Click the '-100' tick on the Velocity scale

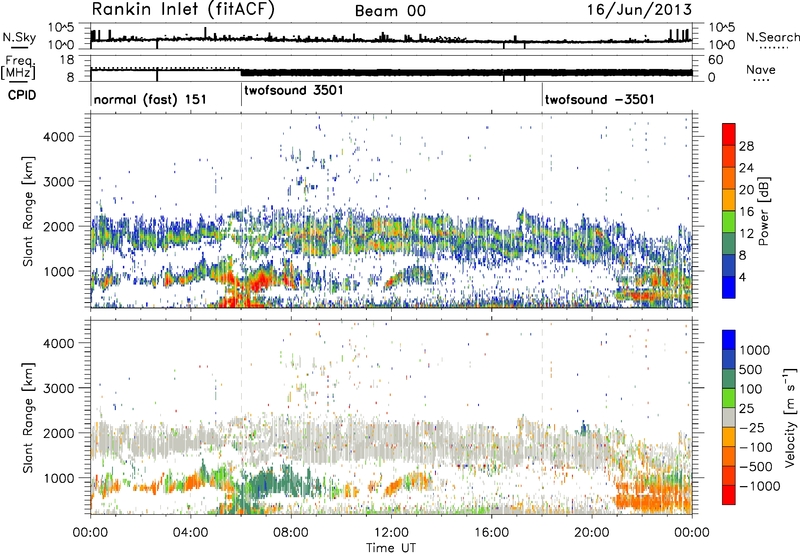[756, 447]
